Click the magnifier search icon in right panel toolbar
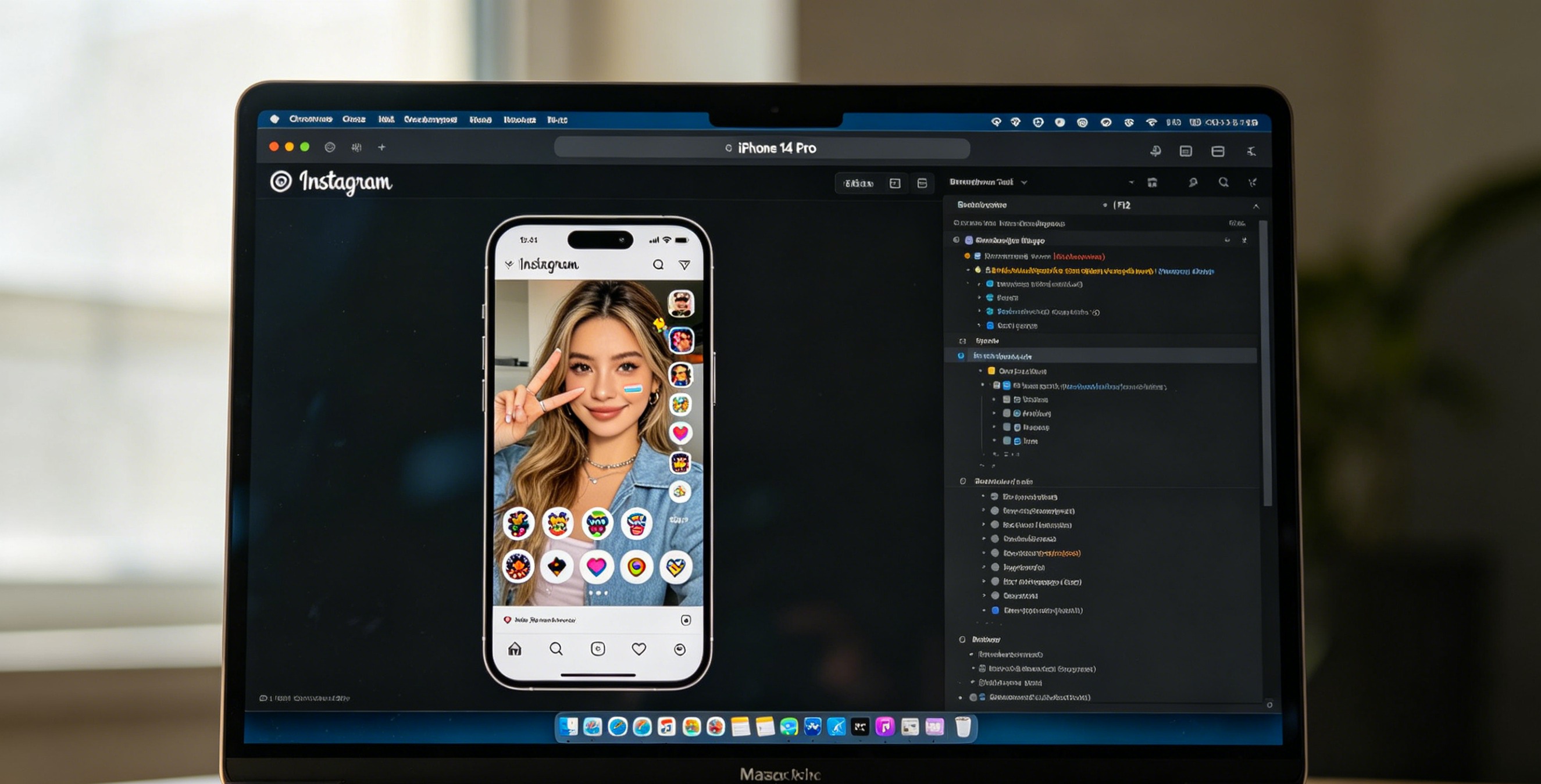This screenshot has height=784, width=1541. tap(1224, 182)
